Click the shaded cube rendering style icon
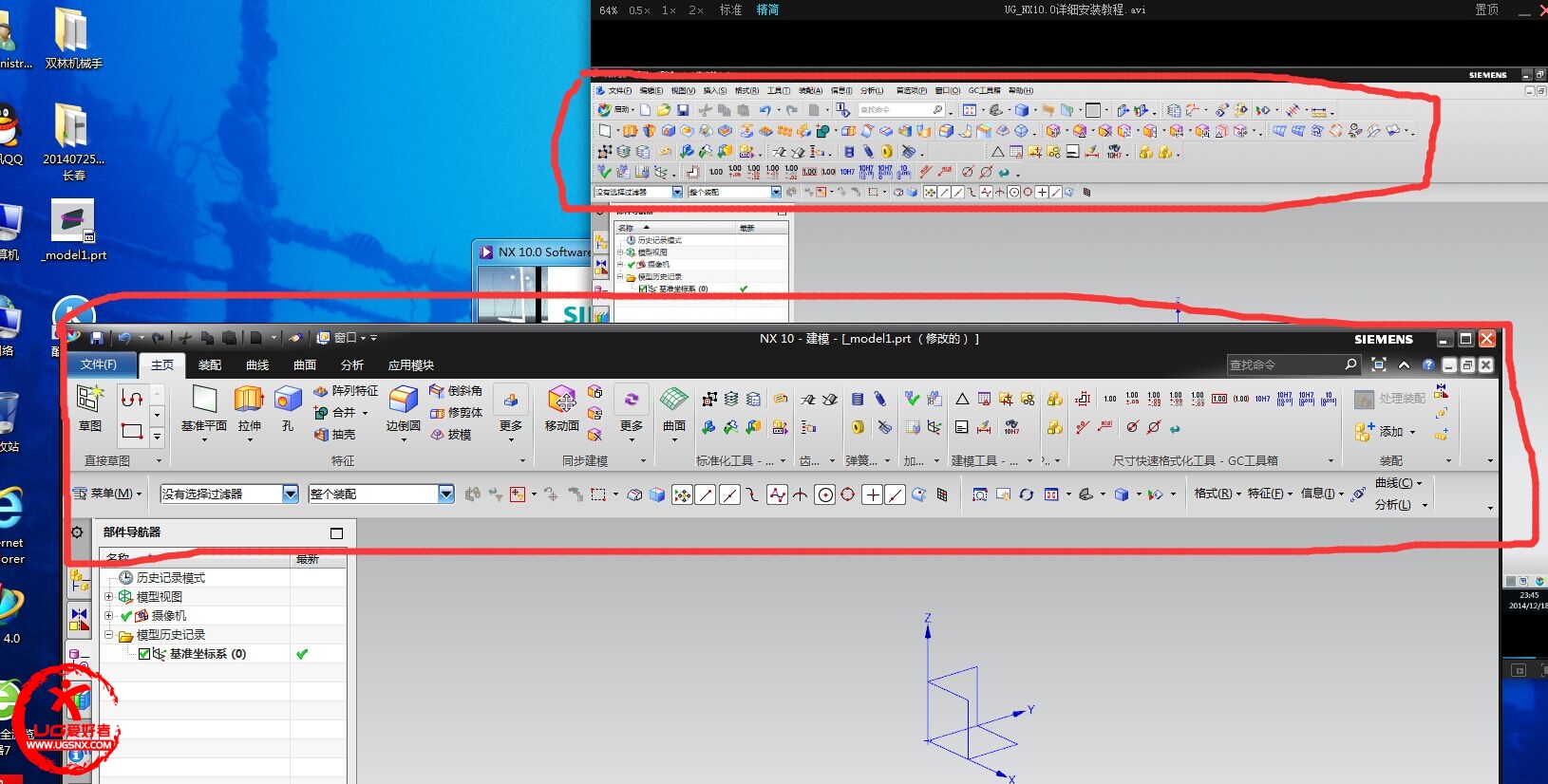 (1122, 495)
